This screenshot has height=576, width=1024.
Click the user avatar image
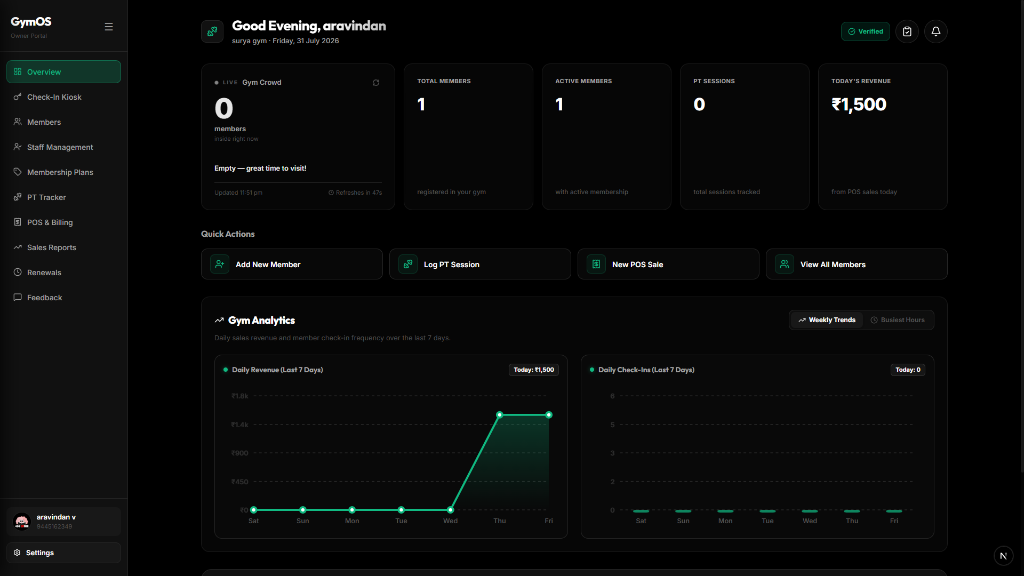[x=22, y=521]
